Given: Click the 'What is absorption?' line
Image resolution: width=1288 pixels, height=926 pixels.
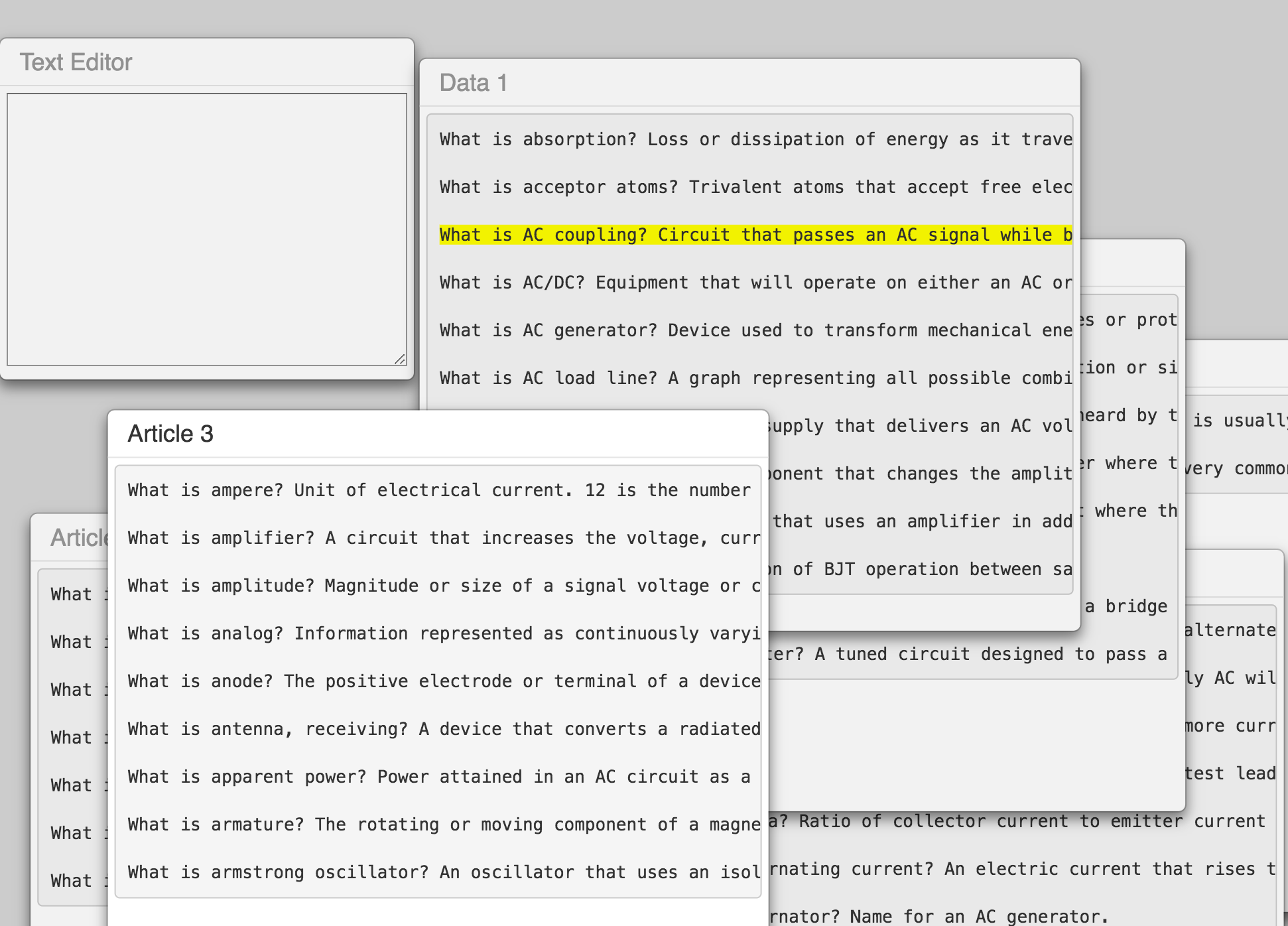Looking at the screenshot, I should (x=755, y=139).
